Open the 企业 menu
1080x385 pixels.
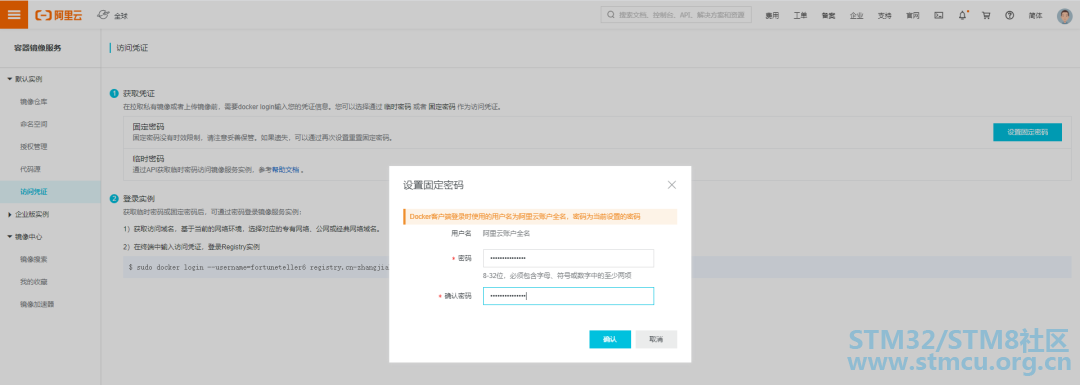(x=857, y=15)
